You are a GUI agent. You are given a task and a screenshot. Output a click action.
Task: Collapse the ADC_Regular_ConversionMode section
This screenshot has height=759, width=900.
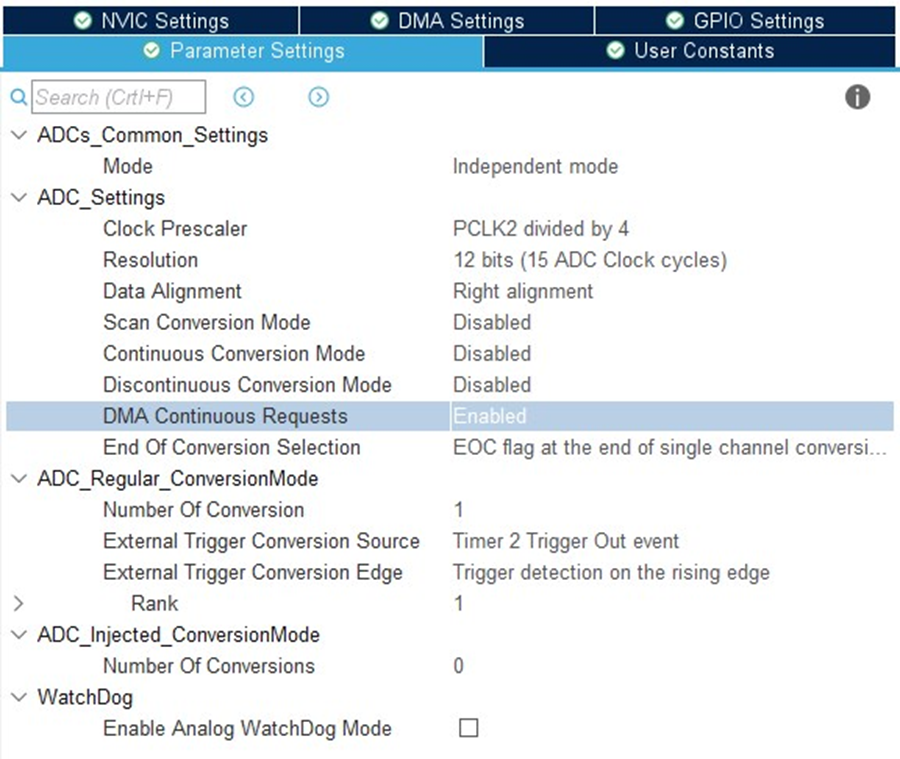[x=19, y=478]
